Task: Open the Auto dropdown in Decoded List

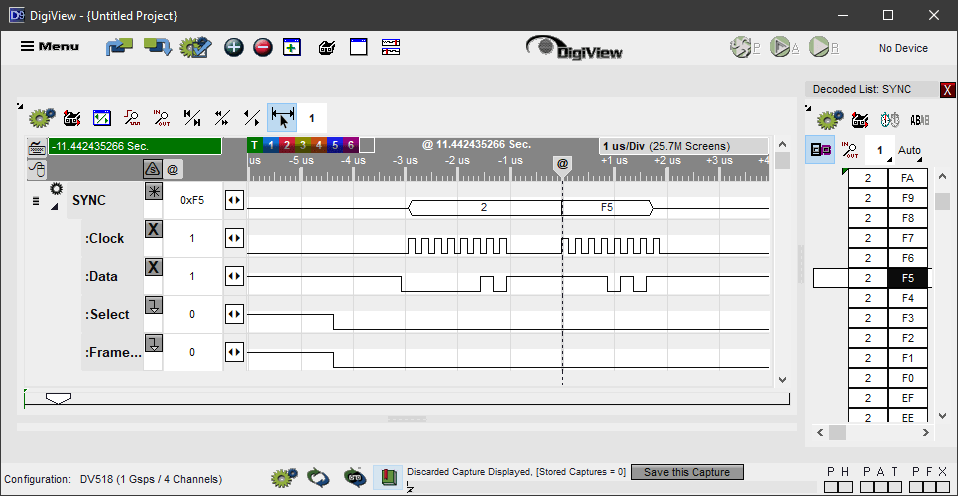Action: (910, 151)
